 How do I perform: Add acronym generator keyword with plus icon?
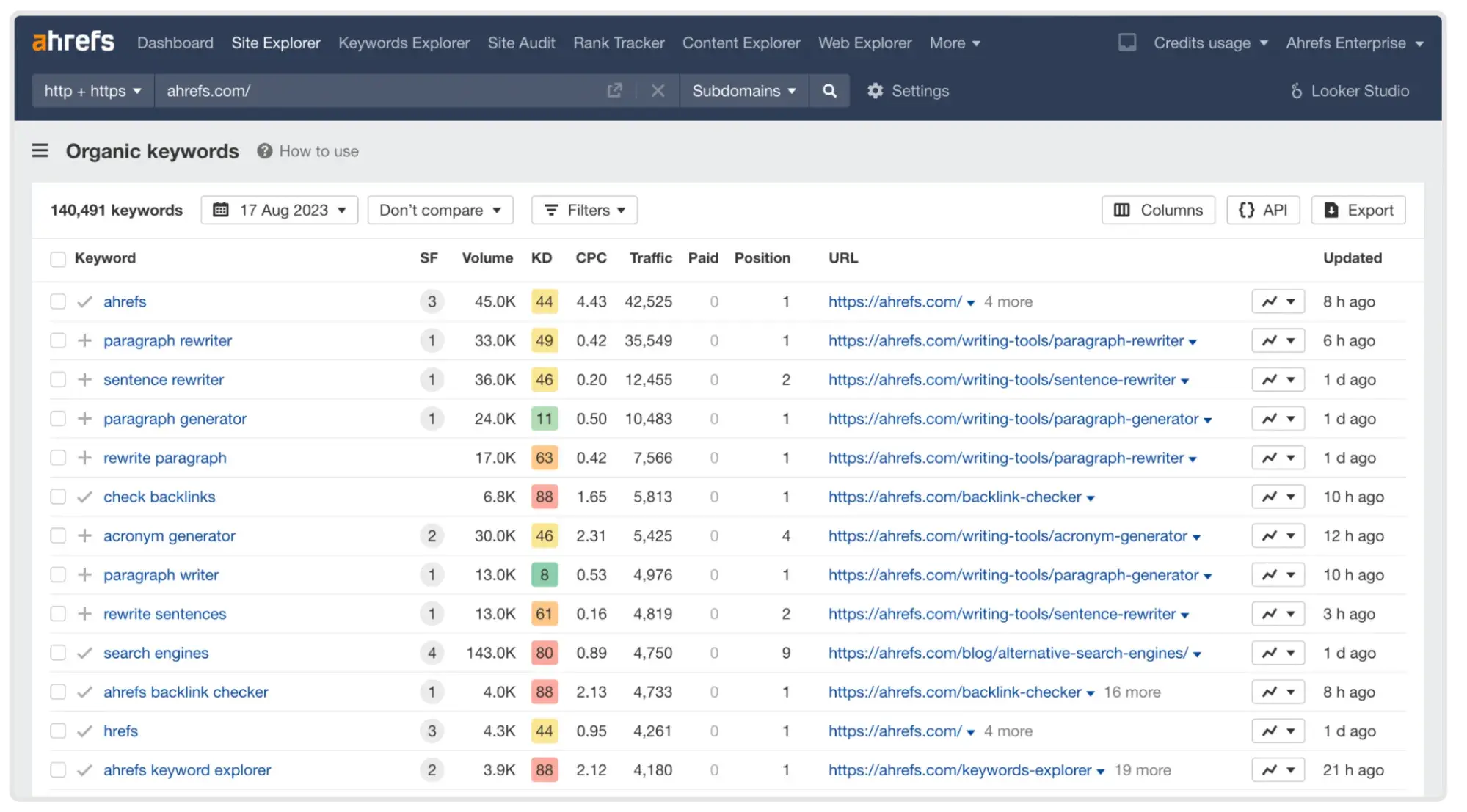pyautogui.click(x=85, y=535)
